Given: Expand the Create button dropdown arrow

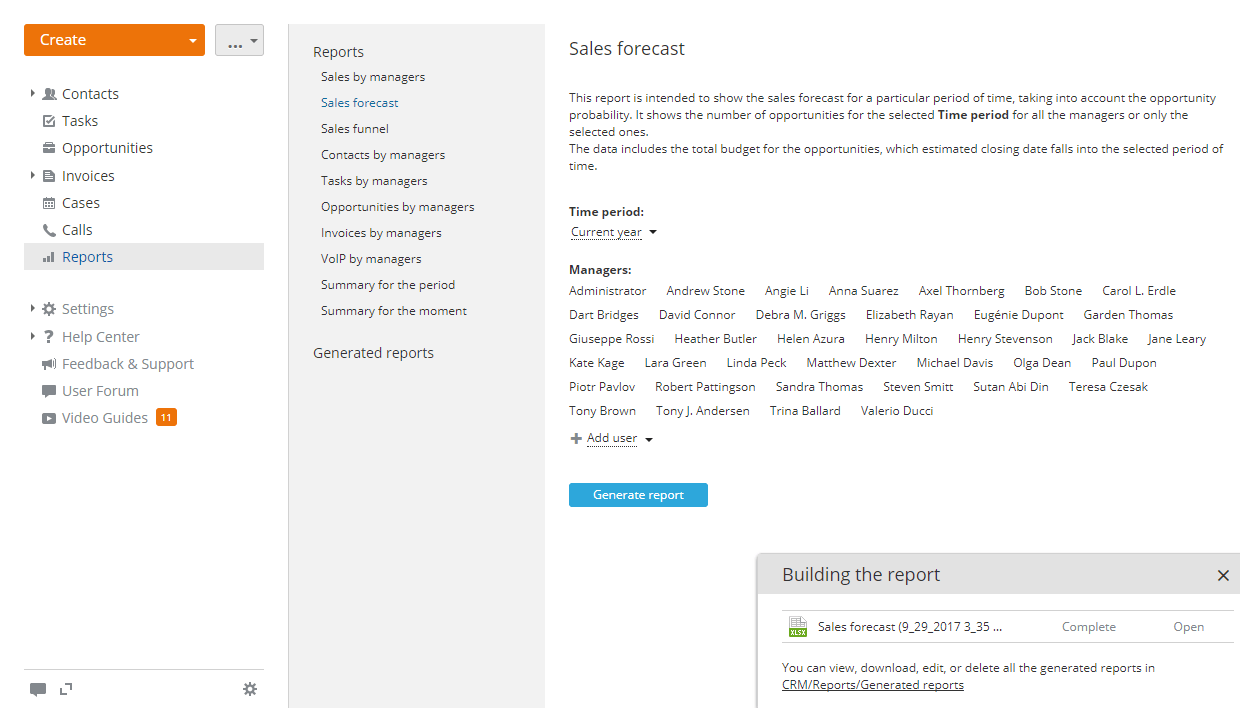Looking at the screenshot, I should pyautogui.click(x=192, y=39).
